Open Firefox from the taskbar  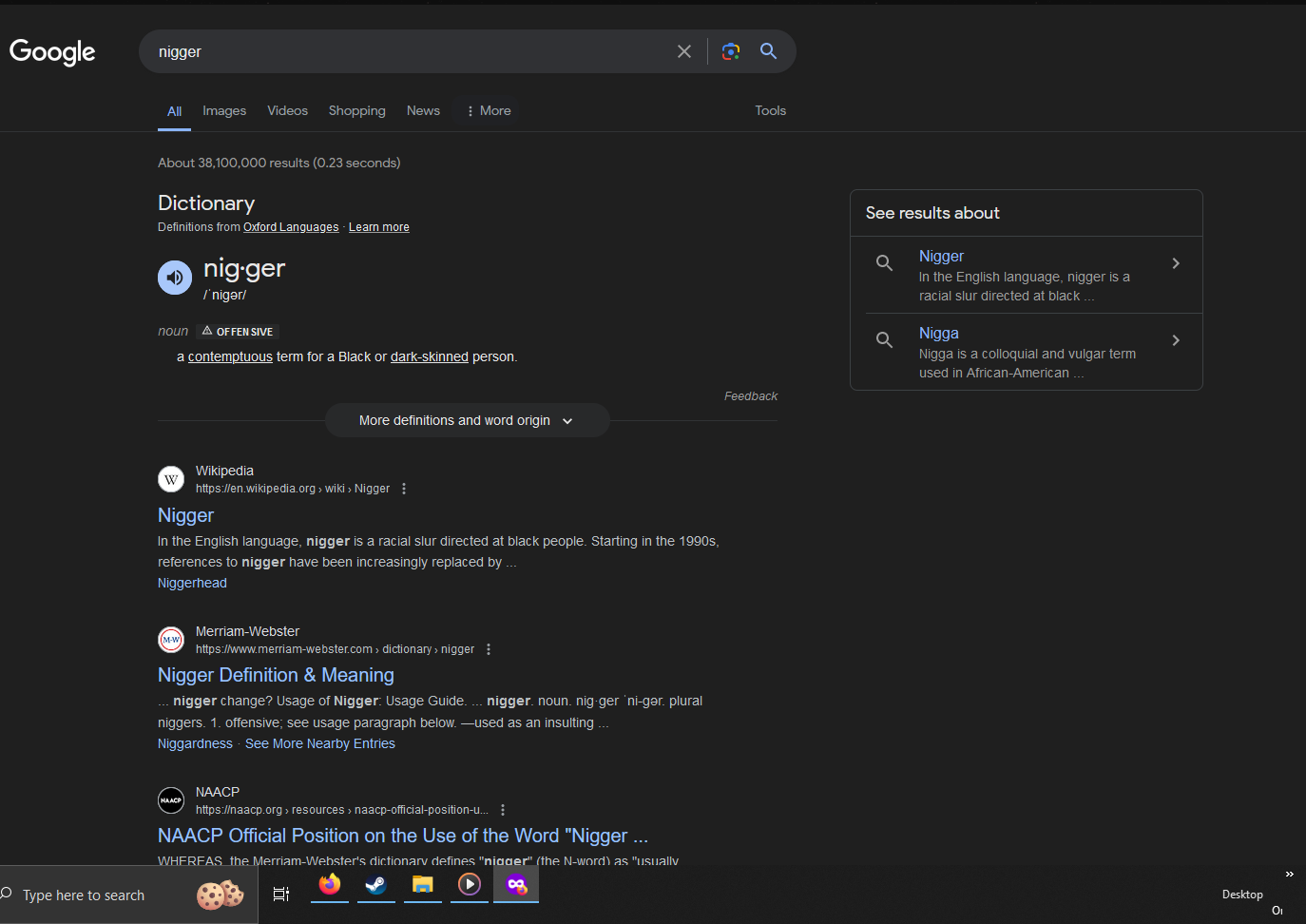(330, 885)
